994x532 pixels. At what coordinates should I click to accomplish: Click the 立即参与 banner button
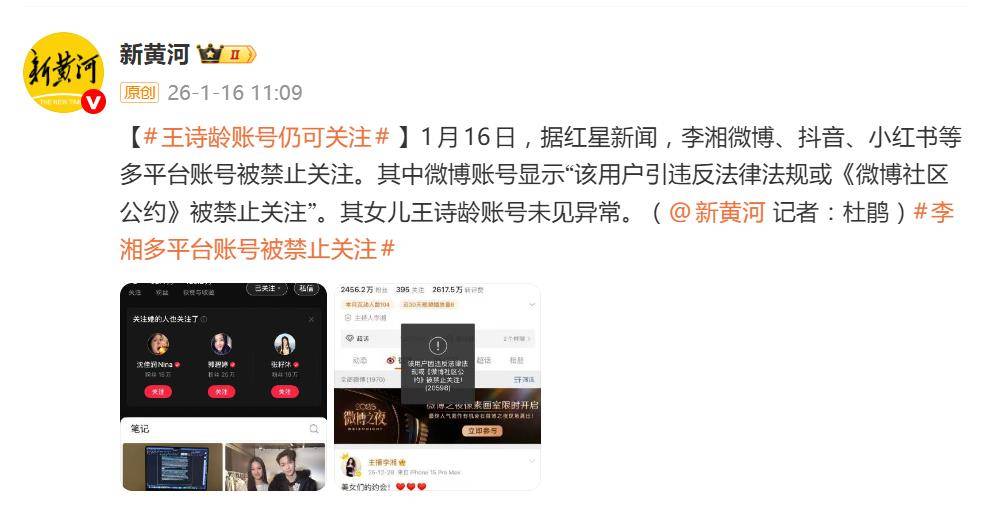pyautogui.click(x=482, y=431)
